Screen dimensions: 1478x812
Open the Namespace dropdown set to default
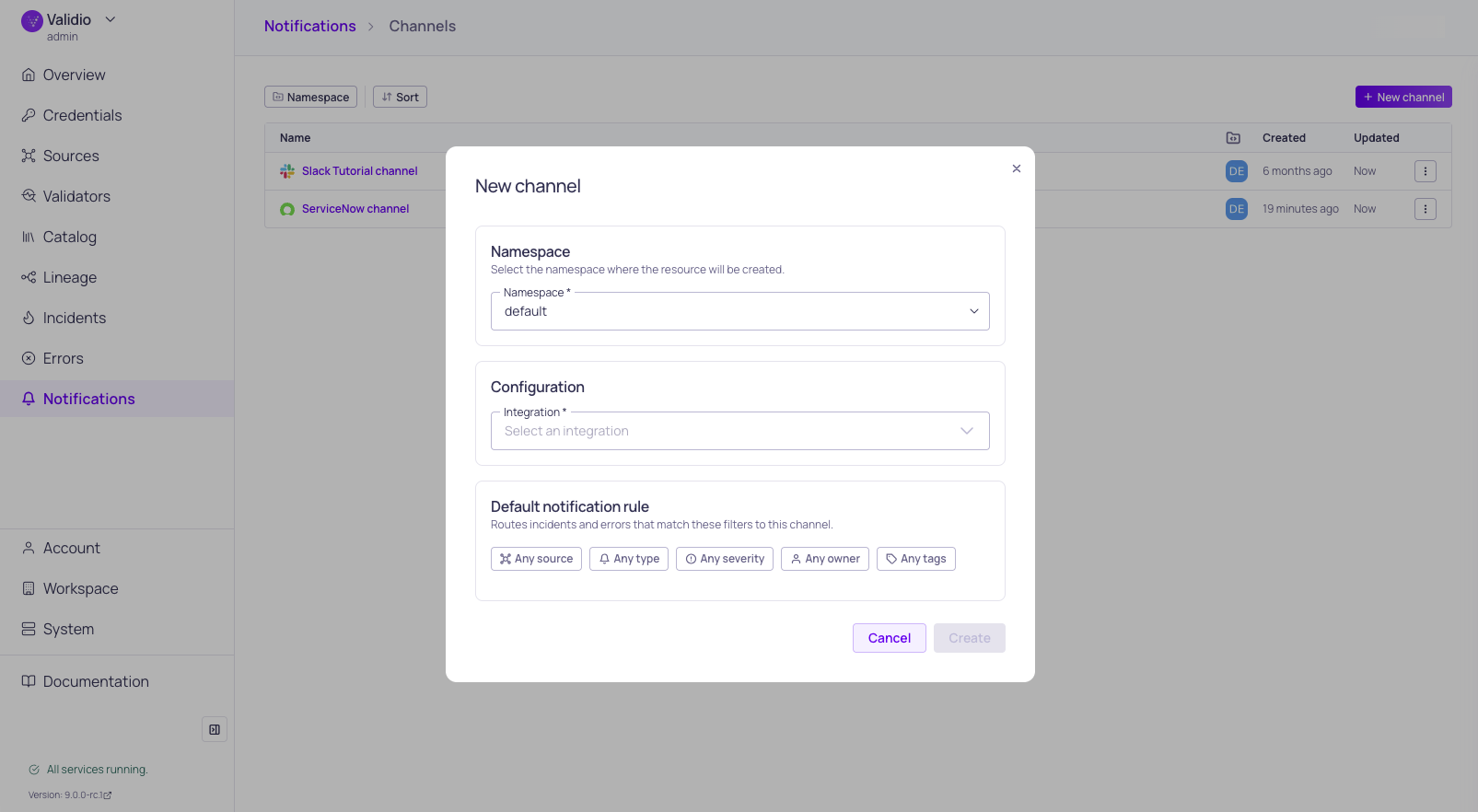[x=739, y=311]
